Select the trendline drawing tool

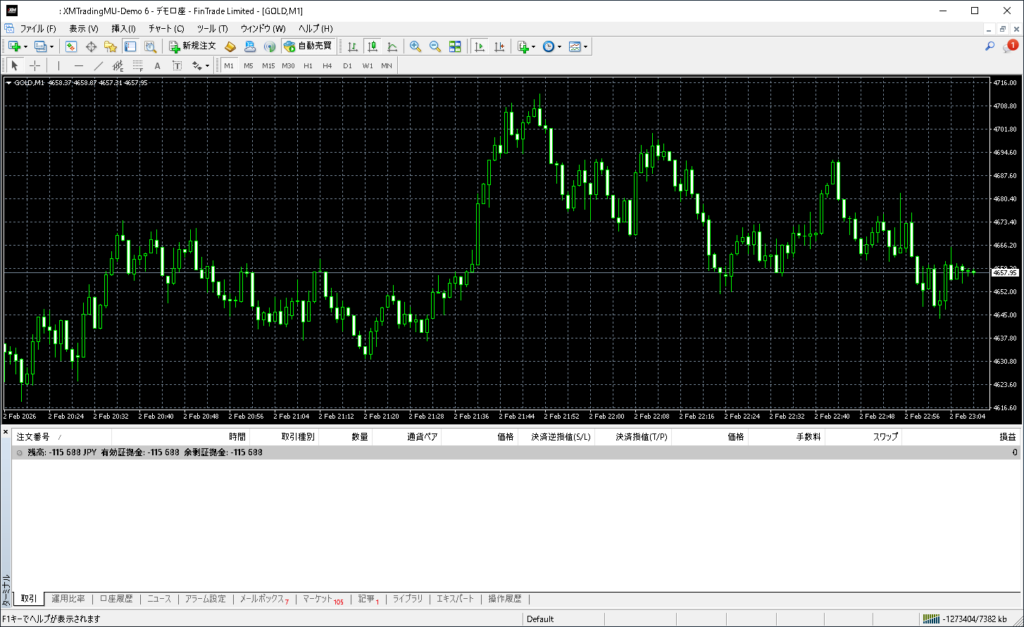click(x=98, y=65)
